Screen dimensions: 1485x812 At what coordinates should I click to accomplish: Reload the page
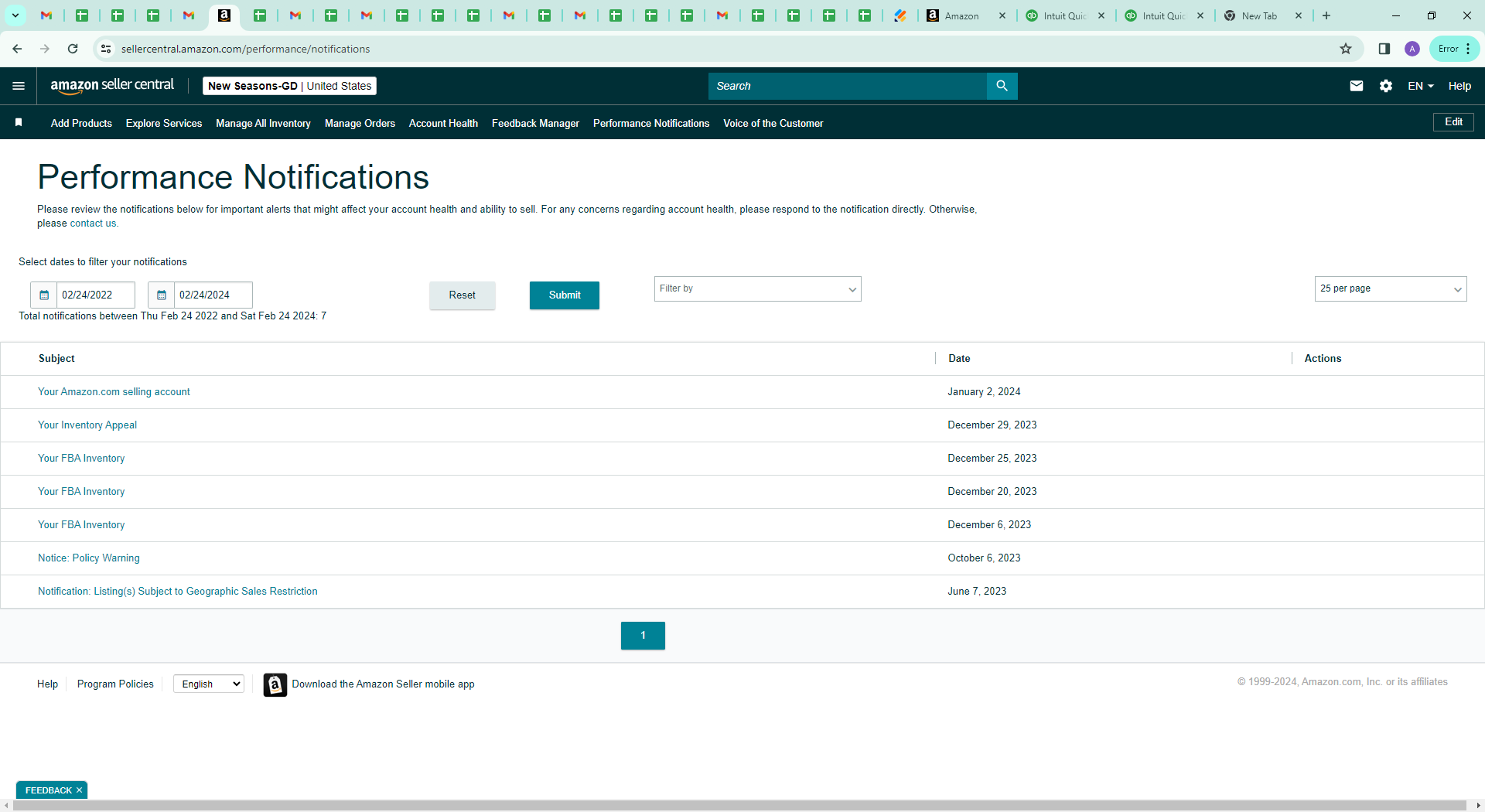coord(73,49)
